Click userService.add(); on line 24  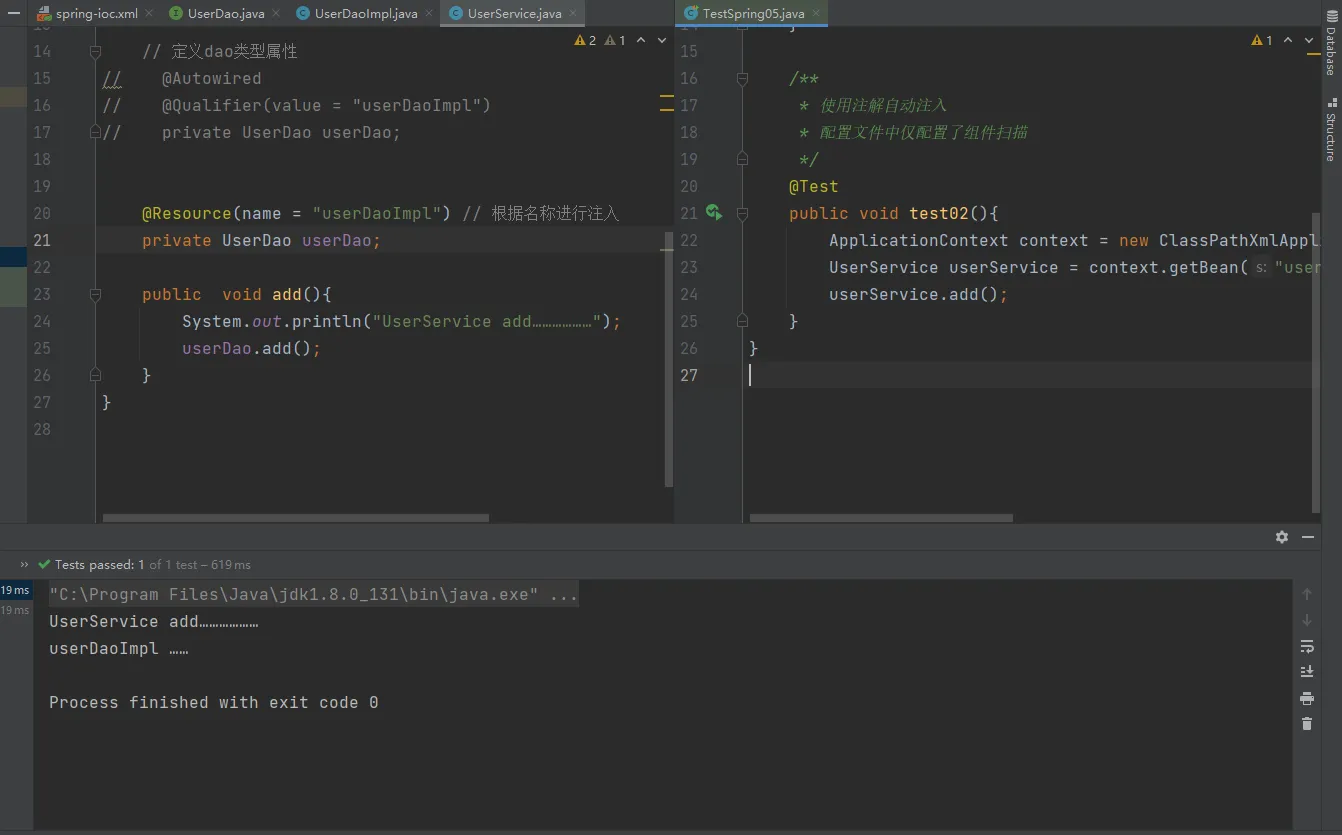(x=918, y=294)
